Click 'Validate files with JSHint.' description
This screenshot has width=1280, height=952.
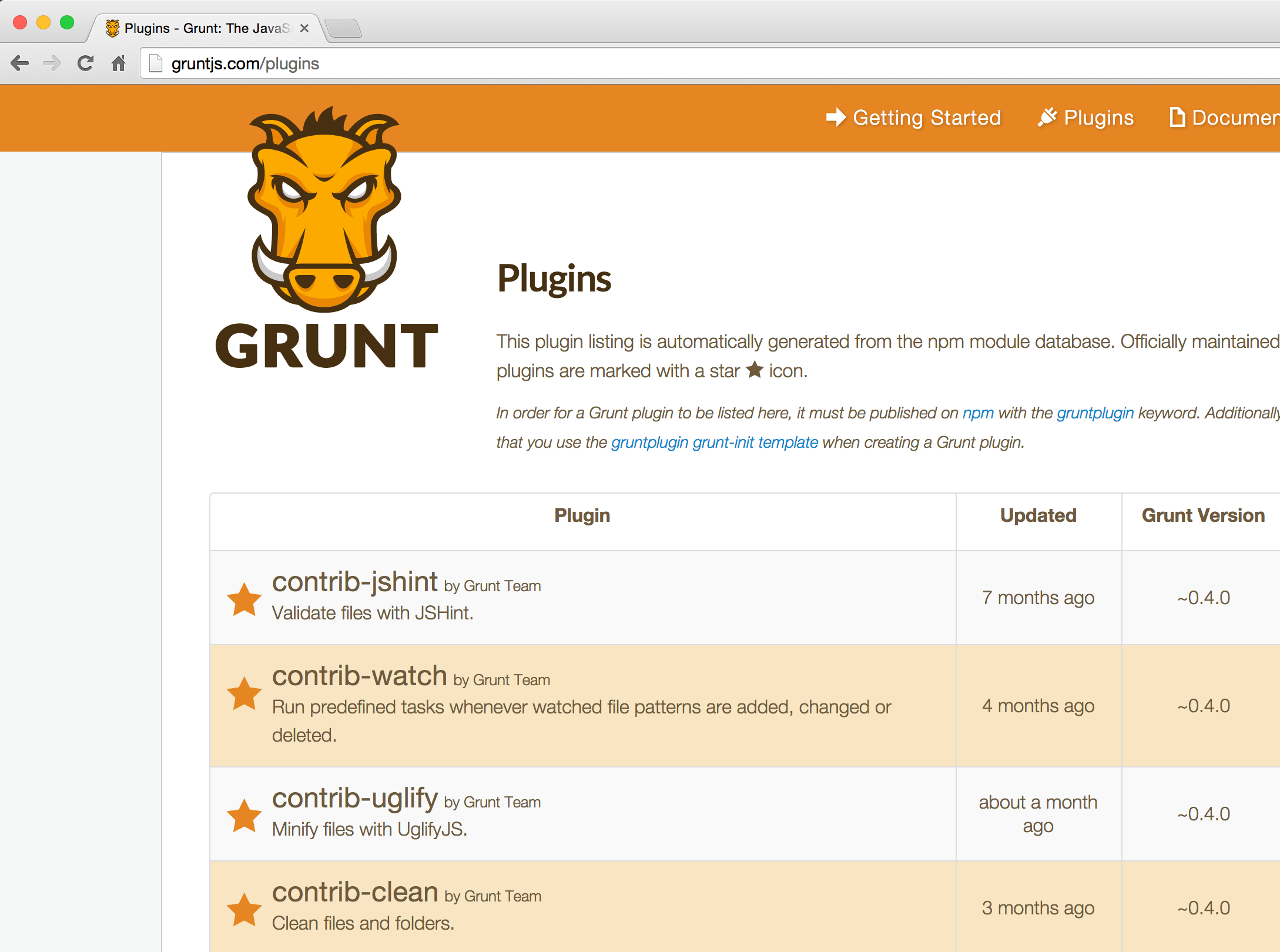[373, 613]
